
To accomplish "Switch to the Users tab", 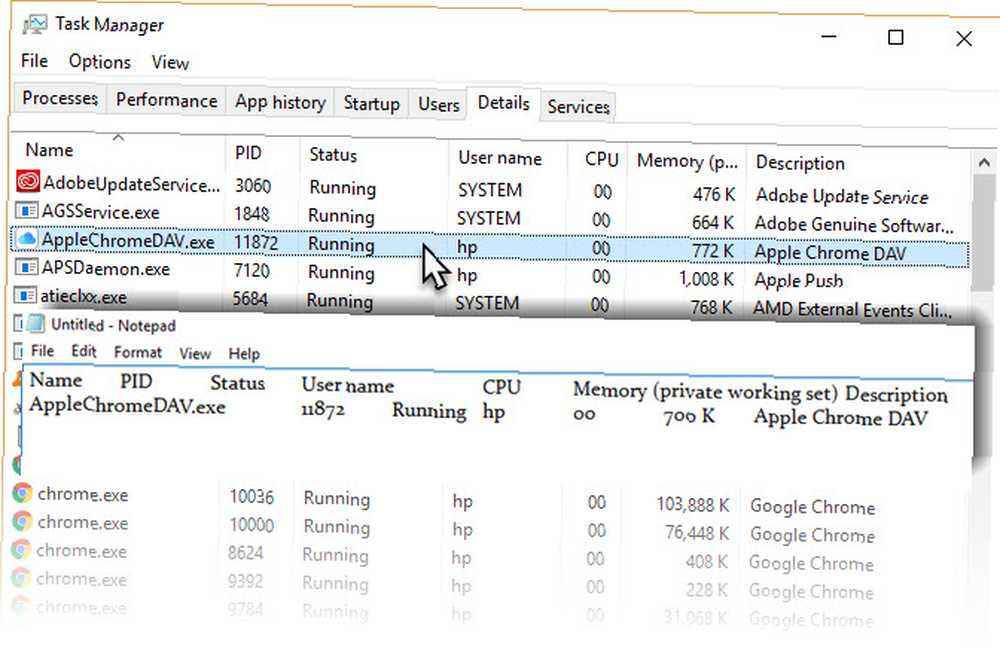I will [438, 105].
